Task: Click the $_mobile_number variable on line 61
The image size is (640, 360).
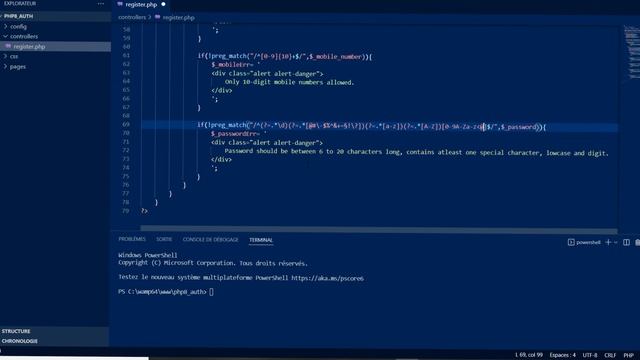Action: (336, 57)
